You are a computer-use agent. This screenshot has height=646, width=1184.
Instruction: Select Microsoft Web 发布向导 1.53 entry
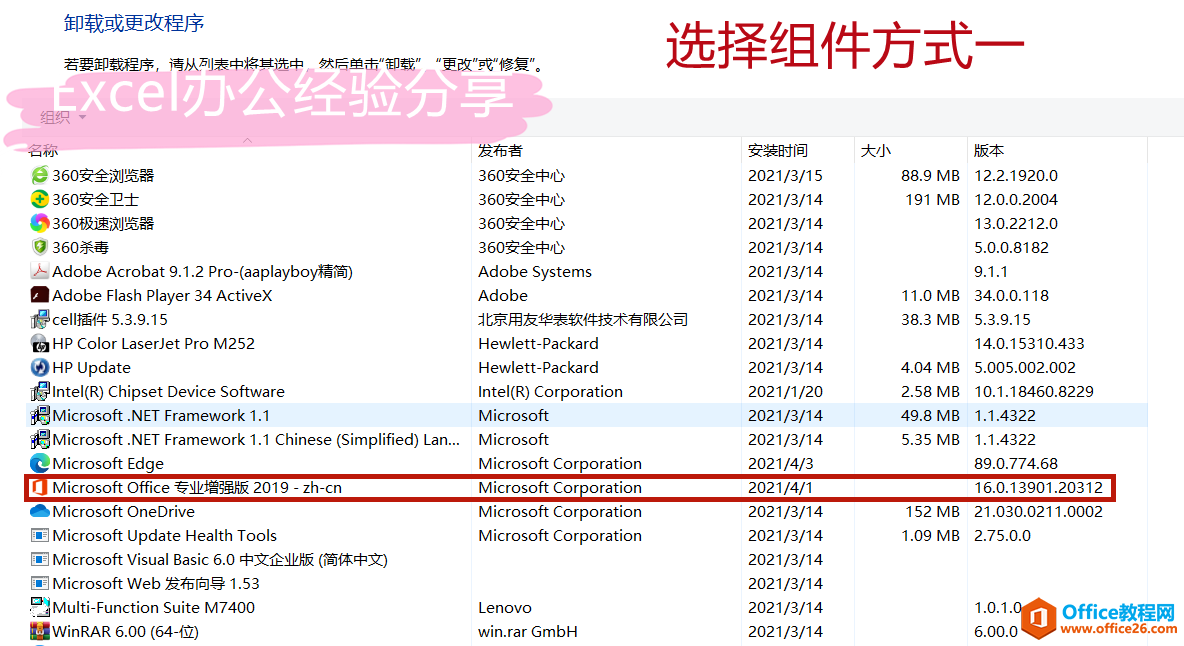click(x=156, y=584)
